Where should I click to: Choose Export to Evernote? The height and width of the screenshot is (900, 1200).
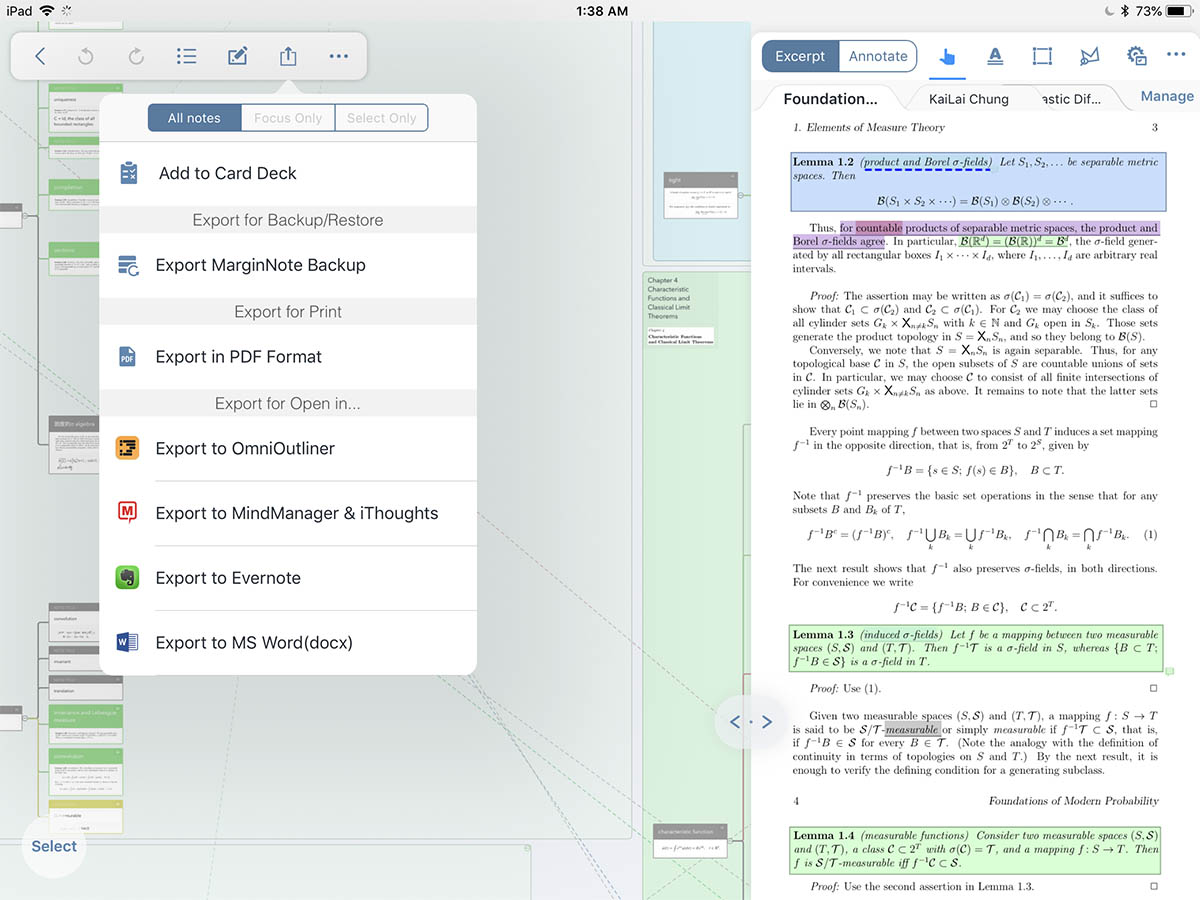[x=288, y=578]
